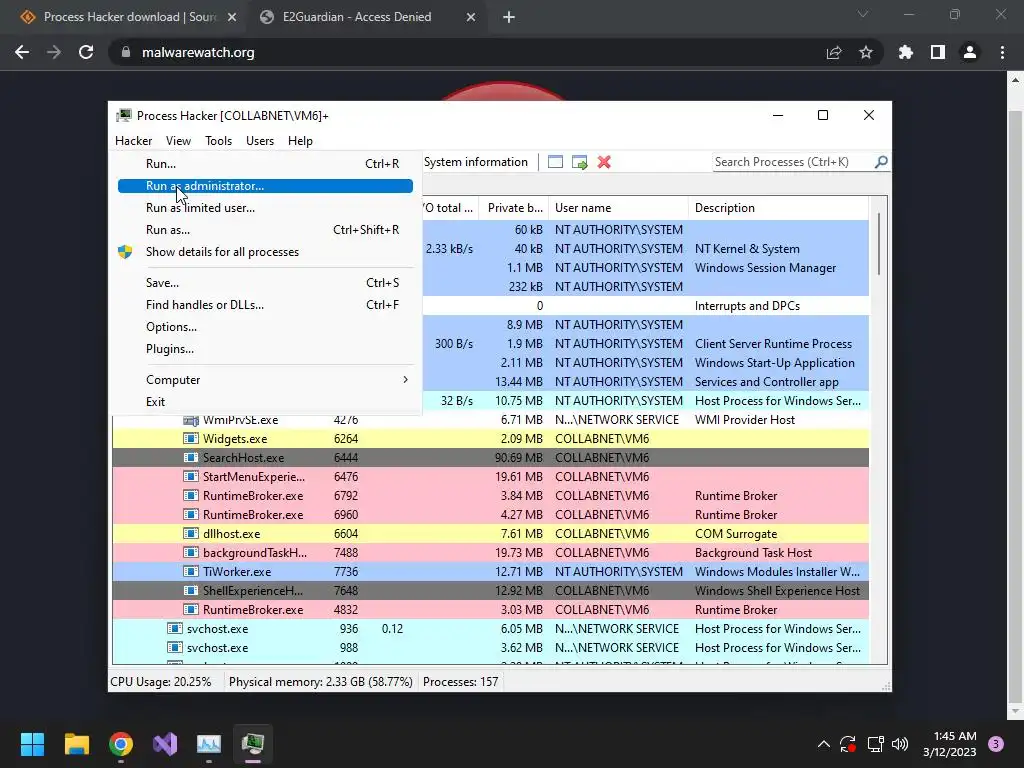Select the backgroundTaskH... process row
The width and height of the screenshot is (1024, 768).
click(x=490, y=552)
